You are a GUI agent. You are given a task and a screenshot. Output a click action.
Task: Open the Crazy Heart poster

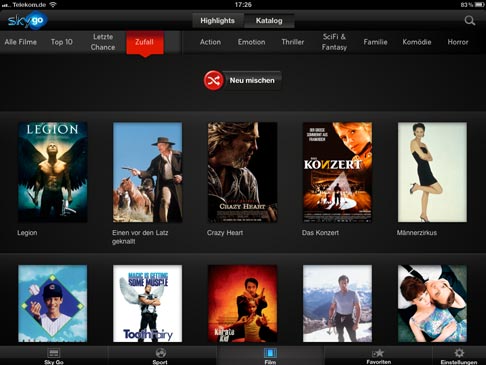[242, 172]
